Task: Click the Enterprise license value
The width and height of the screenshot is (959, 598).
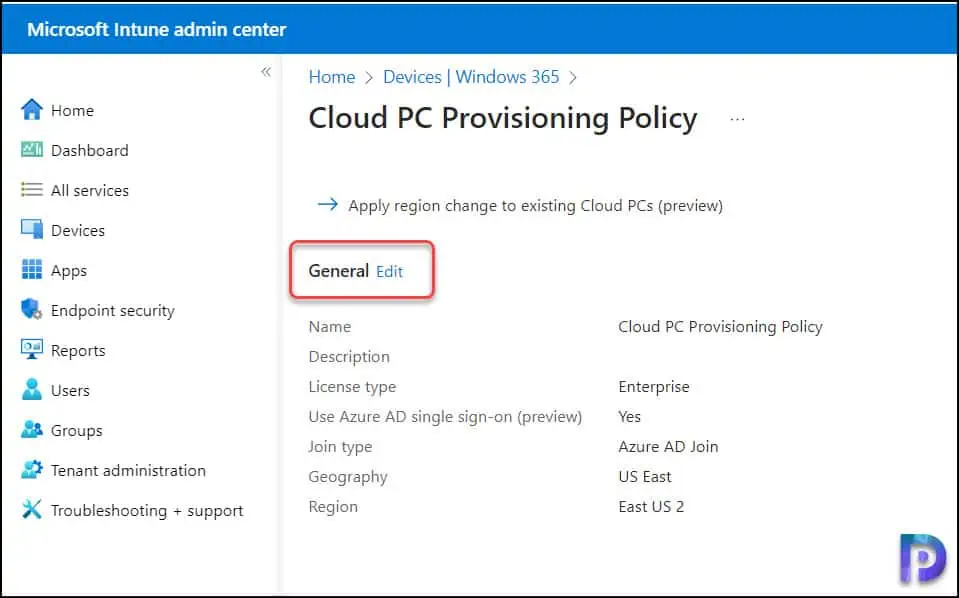Action: coord(654,387)
